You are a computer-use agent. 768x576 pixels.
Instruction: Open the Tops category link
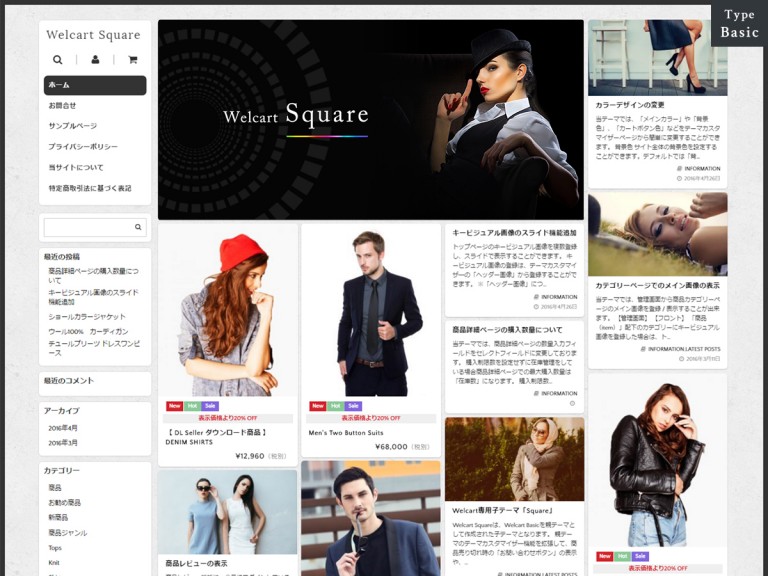tap(55, 548)
